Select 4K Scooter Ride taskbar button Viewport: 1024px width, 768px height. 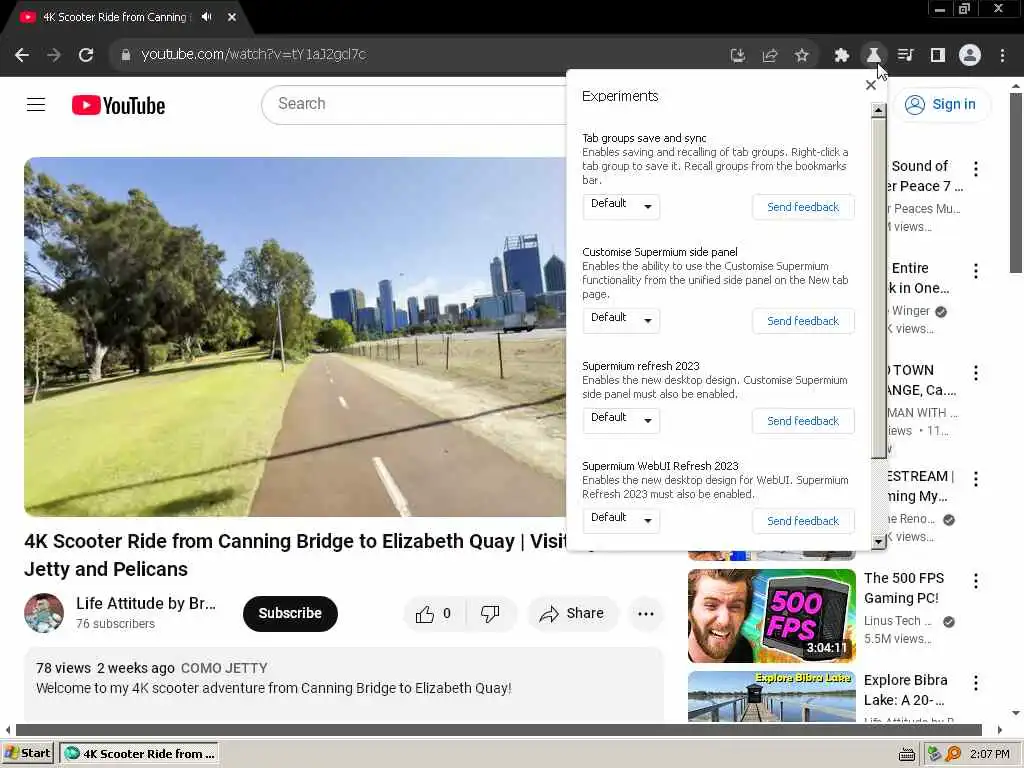[x=139, y=754]
